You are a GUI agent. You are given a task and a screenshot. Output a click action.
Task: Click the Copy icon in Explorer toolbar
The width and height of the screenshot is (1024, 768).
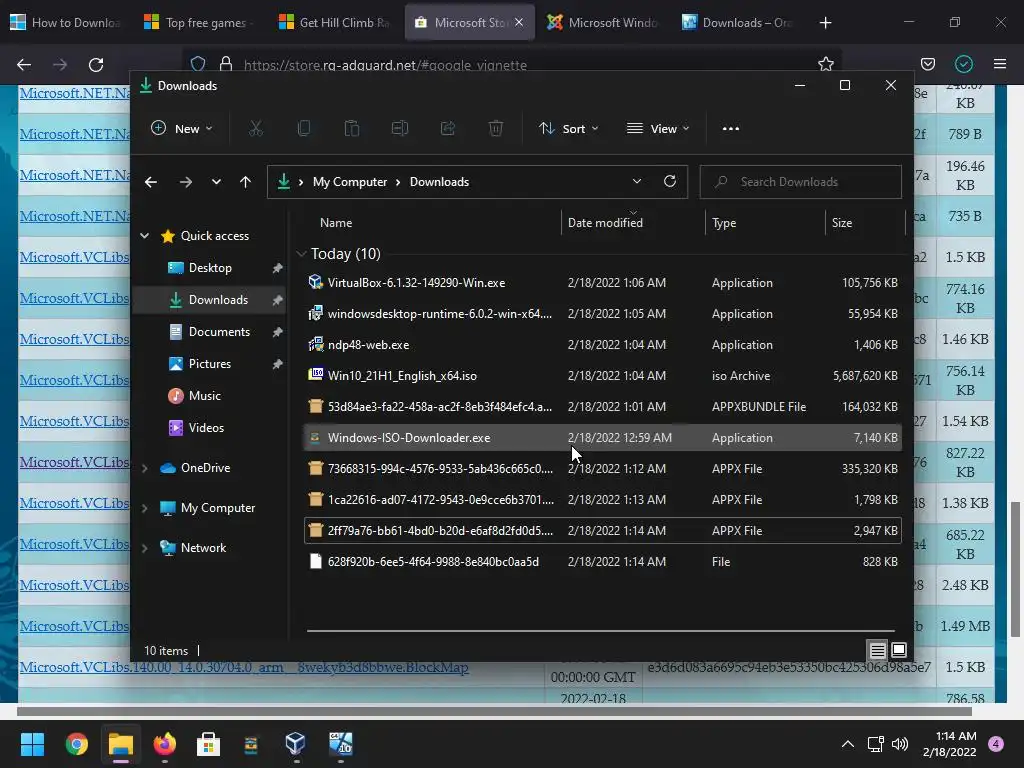coord(304,129)
